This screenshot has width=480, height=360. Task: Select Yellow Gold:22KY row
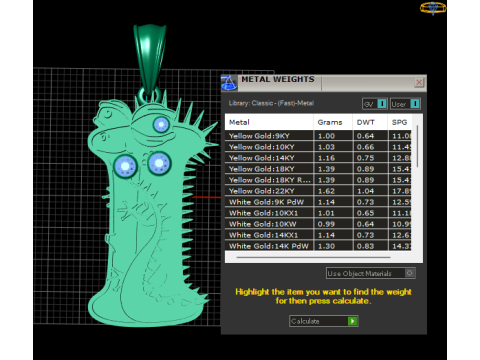318,191
